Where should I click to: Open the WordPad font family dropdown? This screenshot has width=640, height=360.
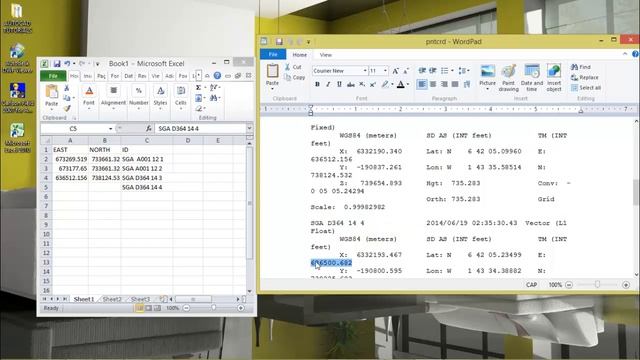pos(365,71)
